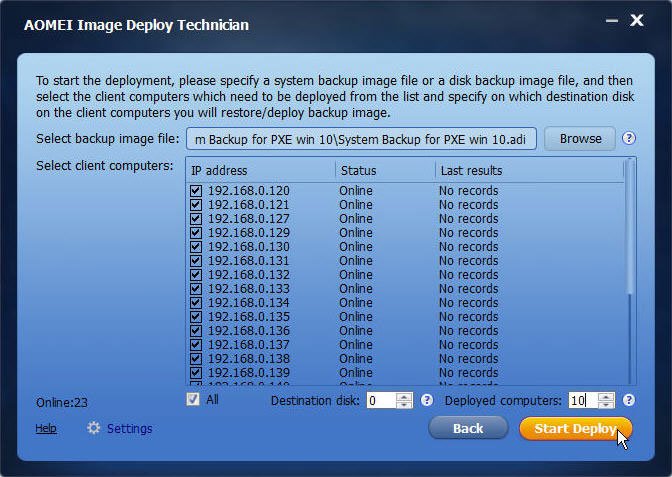
Task: Open the Settings gear icon
Action: click(x=93, y=428)
